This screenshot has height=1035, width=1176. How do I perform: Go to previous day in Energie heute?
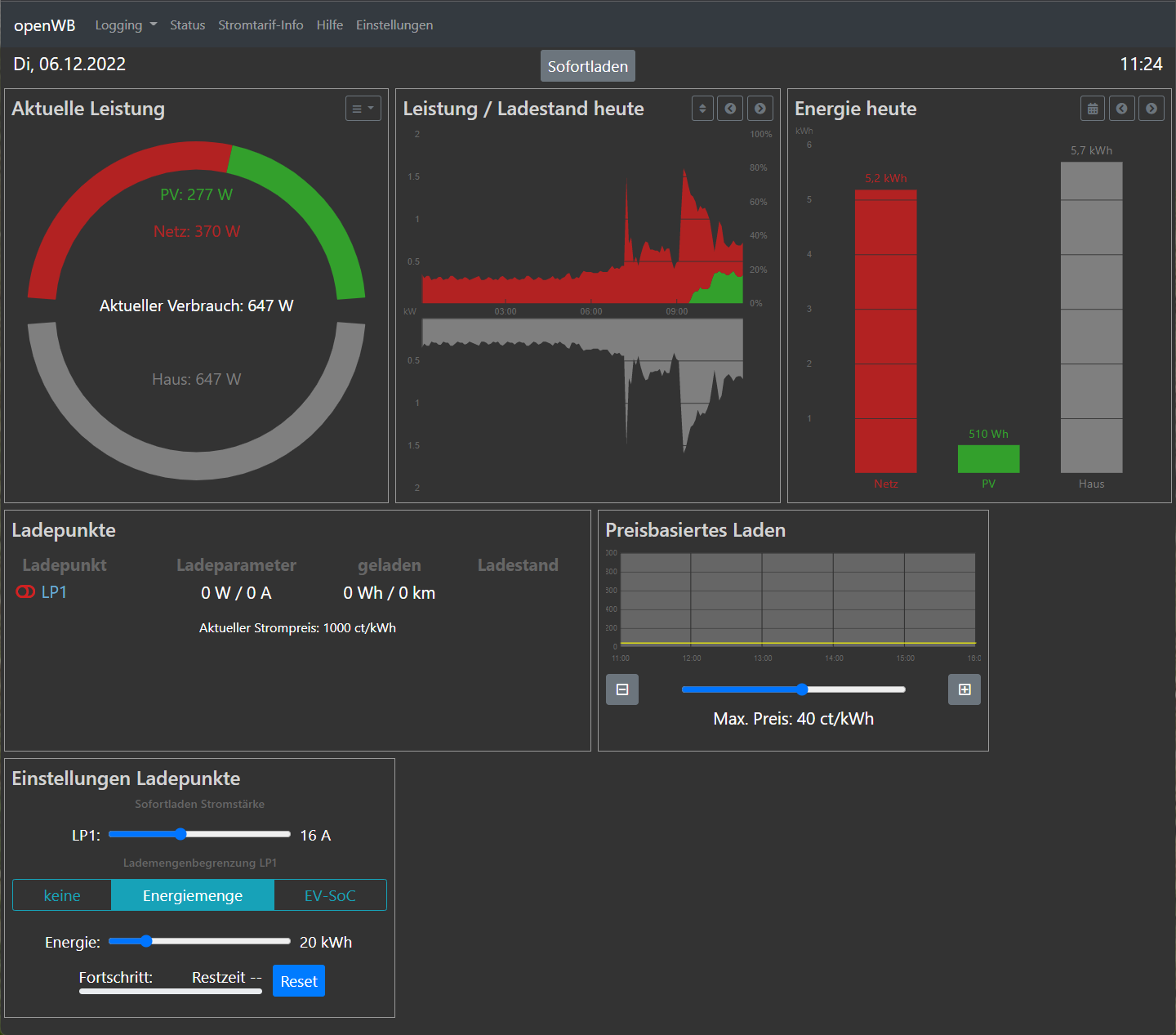[1121, 109]
